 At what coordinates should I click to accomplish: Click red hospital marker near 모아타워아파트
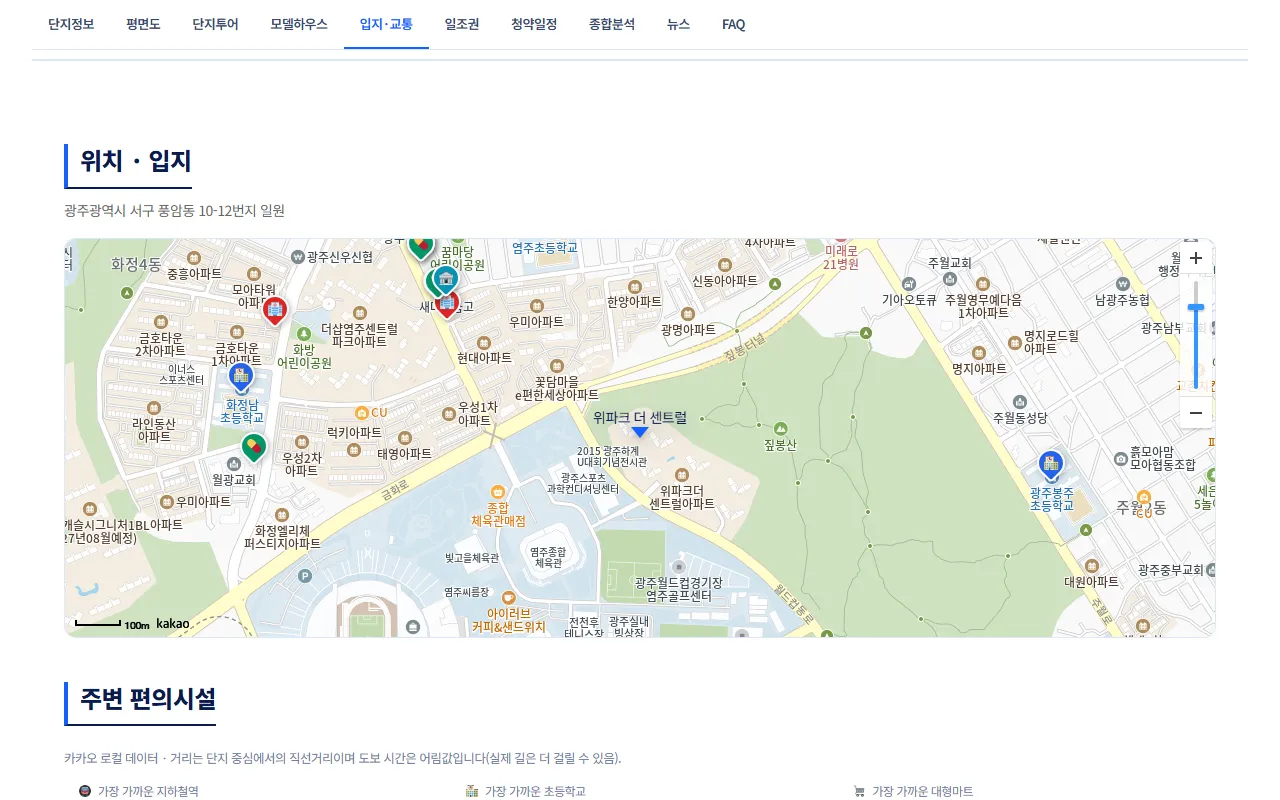pos(275,311)
